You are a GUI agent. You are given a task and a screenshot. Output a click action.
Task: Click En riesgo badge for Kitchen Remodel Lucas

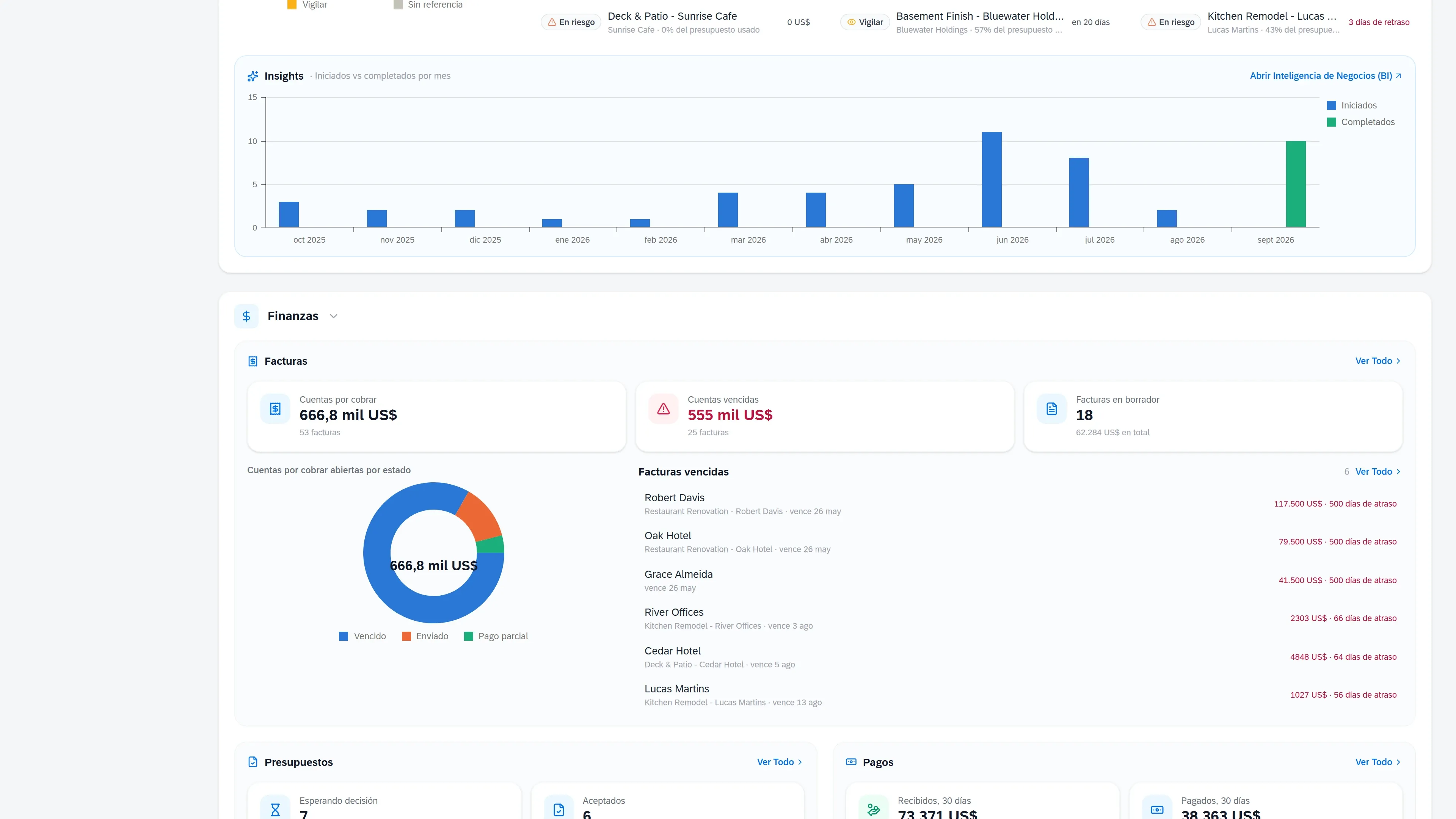coord(1170,22)
